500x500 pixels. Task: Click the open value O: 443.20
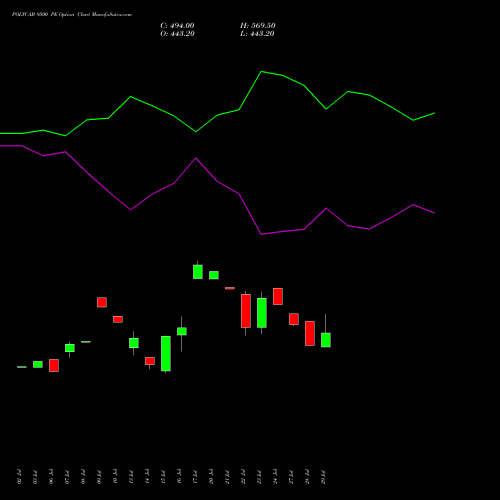click(177, 34)
